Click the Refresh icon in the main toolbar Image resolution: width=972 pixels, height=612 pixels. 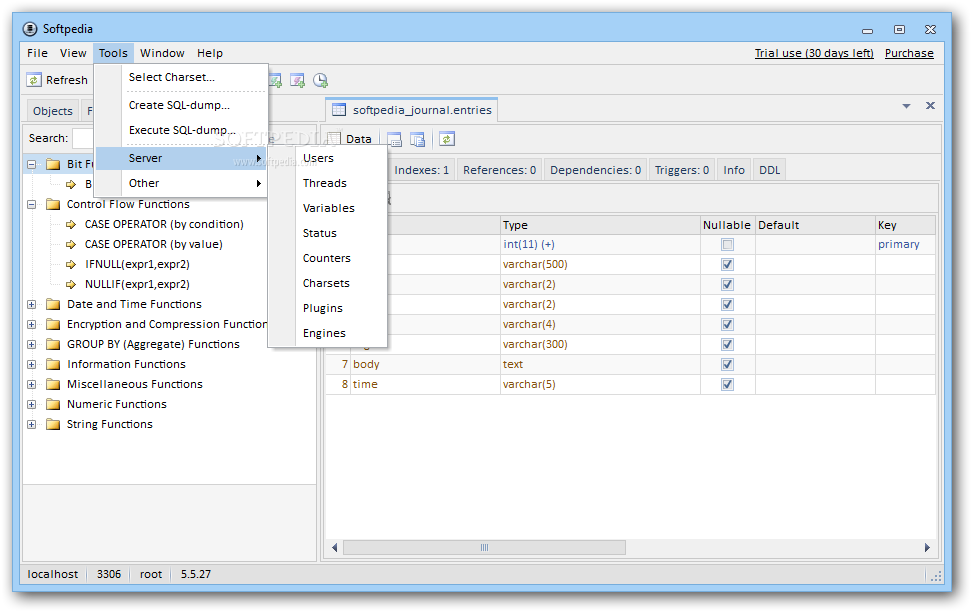coord(34,80)
